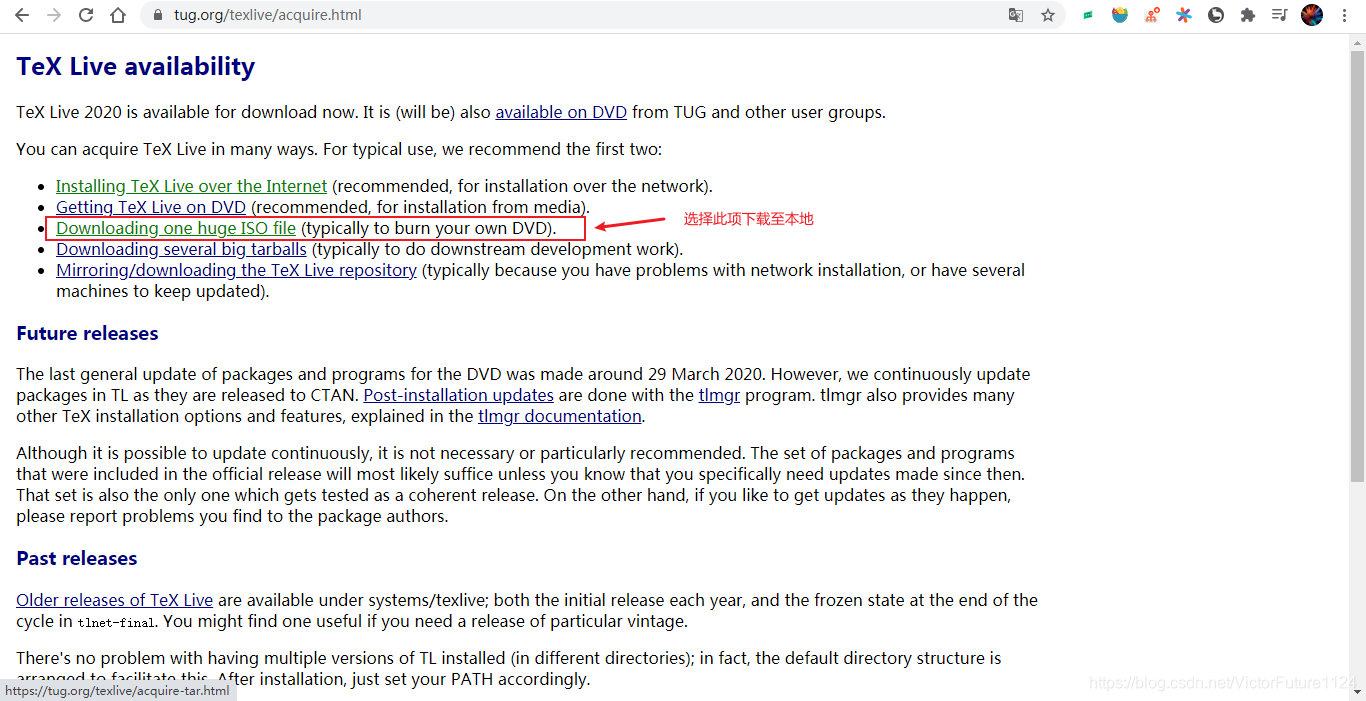The width and height of the screenshot is (1366, 701).
Task: Click the browser Forward arrow
Action: click(x=54, y=15)
